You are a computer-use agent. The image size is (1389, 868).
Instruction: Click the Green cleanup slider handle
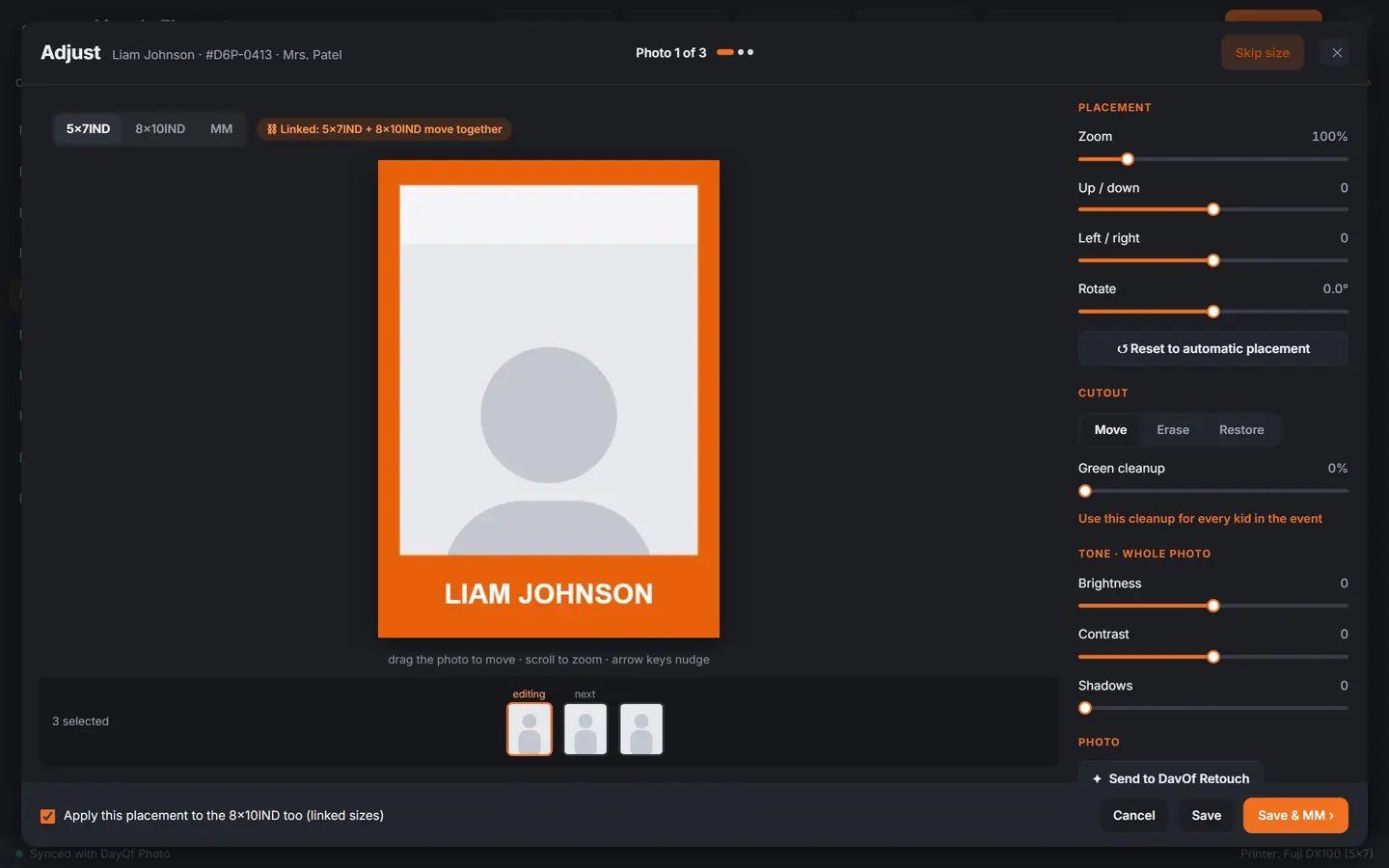pyautogui.click(x=1085, y=491)
